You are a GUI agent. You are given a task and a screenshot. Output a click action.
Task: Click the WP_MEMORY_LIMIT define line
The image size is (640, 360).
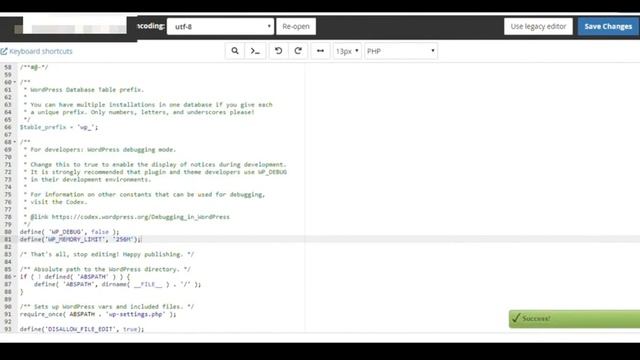(x=80, y=239)
